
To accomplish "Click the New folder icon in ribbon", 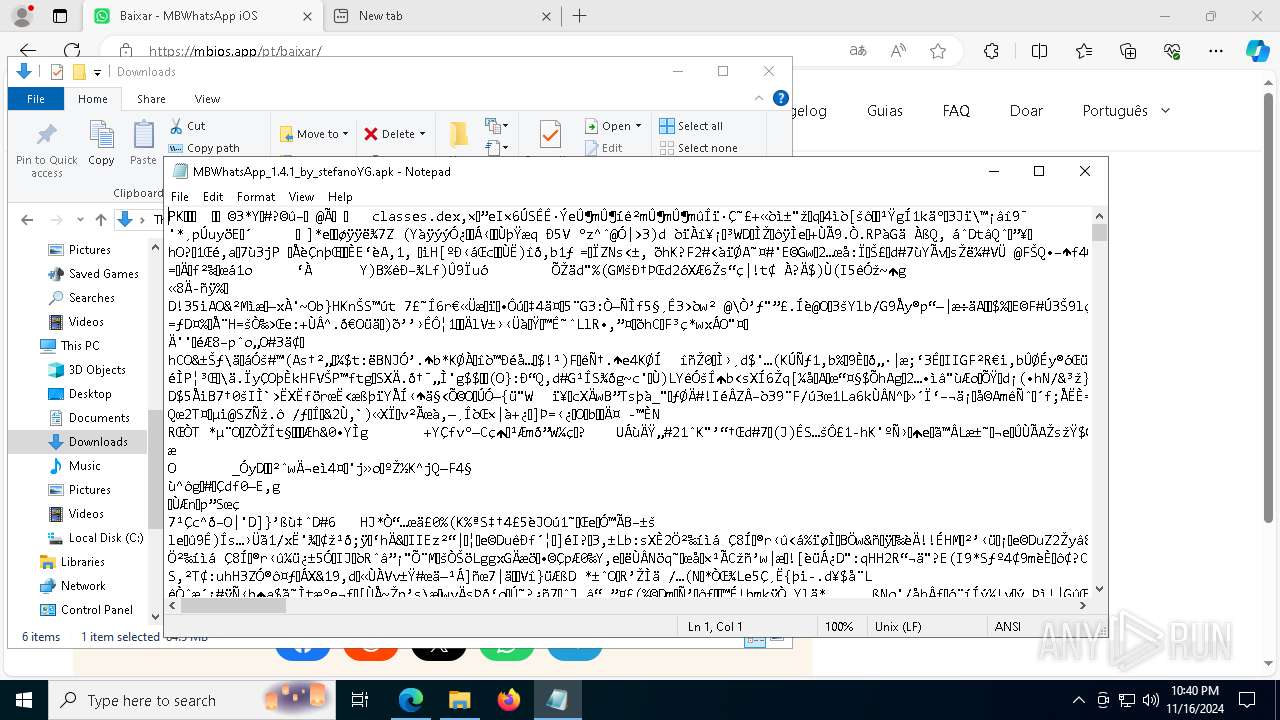I will (459, 134).
